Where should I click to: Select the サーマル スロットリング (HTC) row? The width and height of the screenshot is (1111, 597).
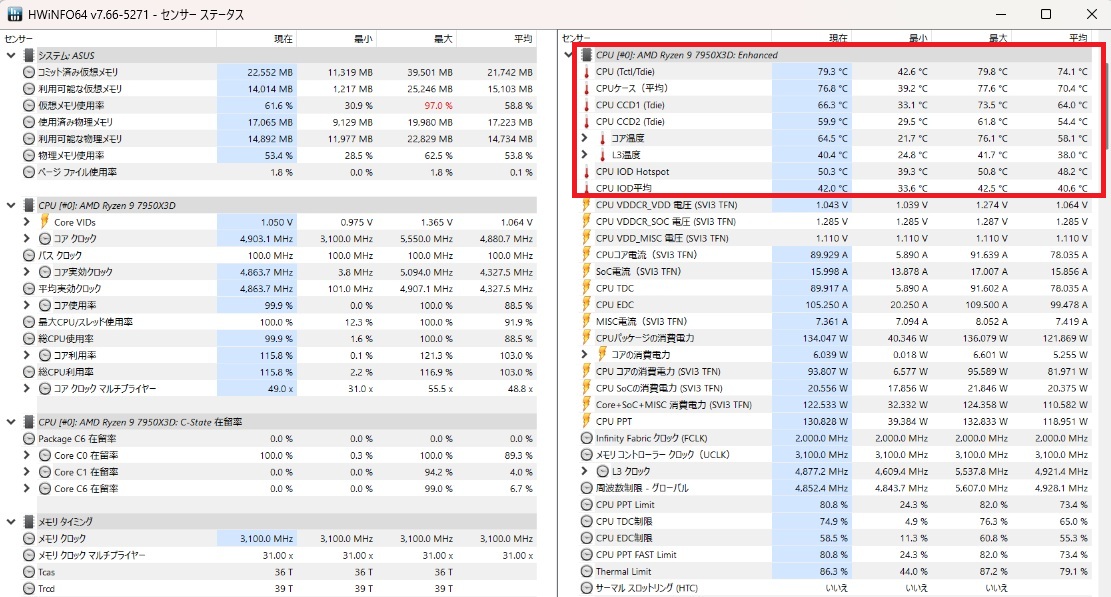[834, 588]
